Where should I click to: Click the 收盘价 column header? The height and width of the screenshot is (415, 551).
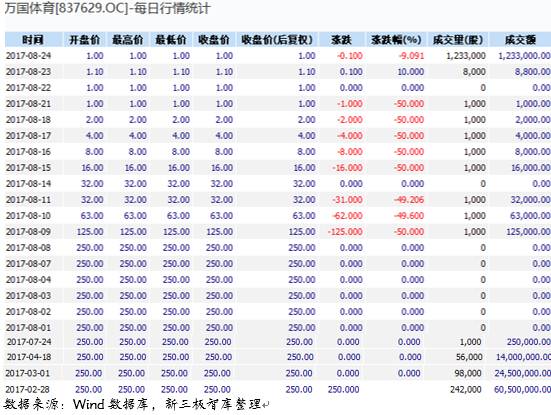(x=214, y=40)
